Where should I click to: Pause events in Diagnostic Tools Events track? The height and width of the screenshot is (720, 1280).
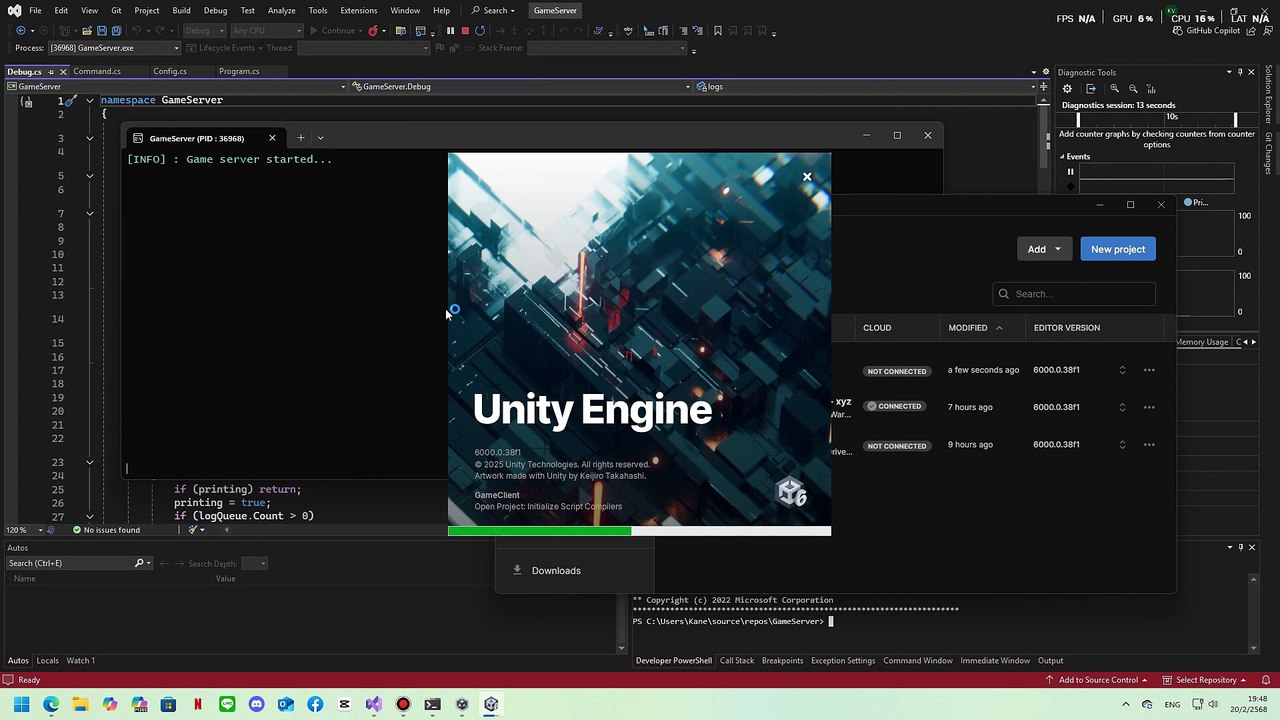[x=1070, y=172]
